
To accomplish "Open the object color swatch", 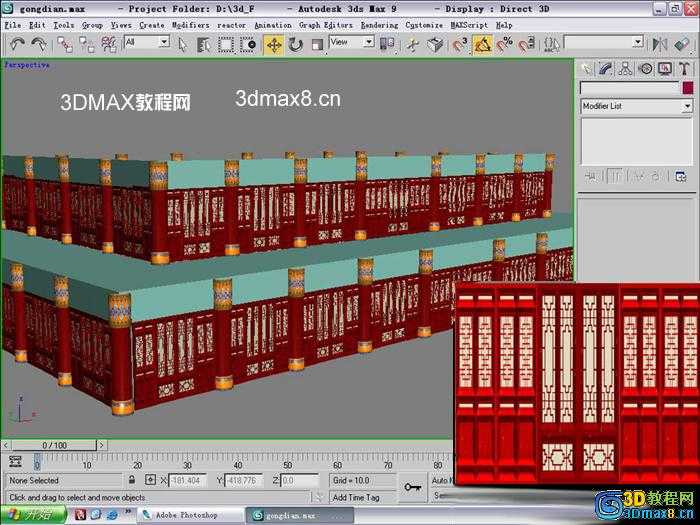I will [x=688, y=88].
